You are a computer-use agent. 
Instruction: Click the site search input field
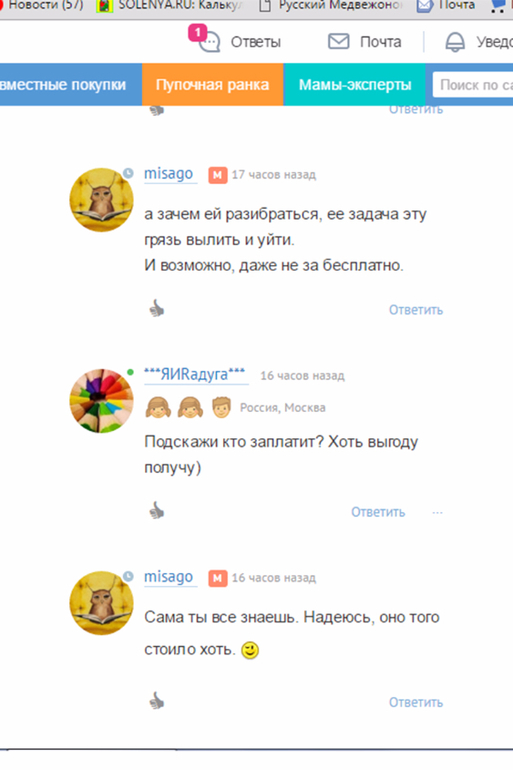pyautogui.click(x=473, y=84)
